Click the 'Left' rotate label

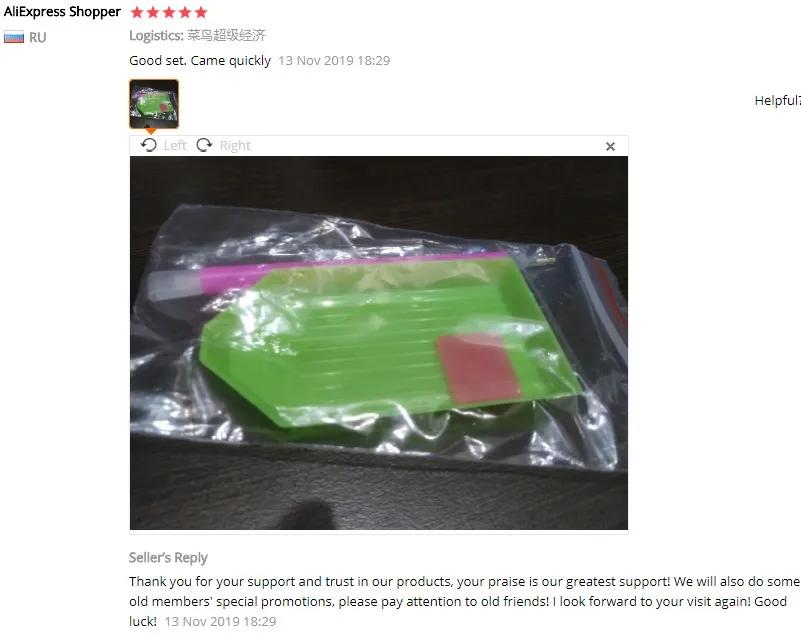coord(175,146)
